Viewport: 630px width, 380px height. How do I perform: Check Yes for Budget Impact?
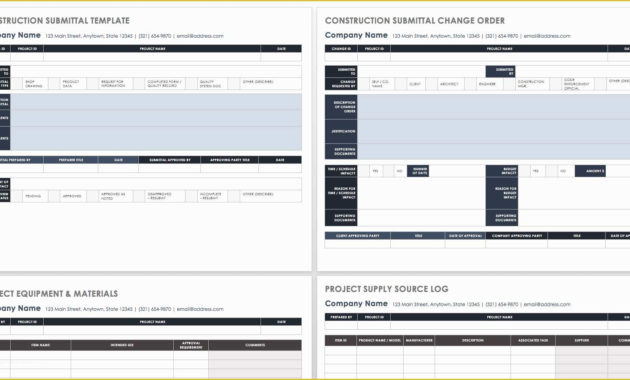pyautogui.click(x=524, y=171)
